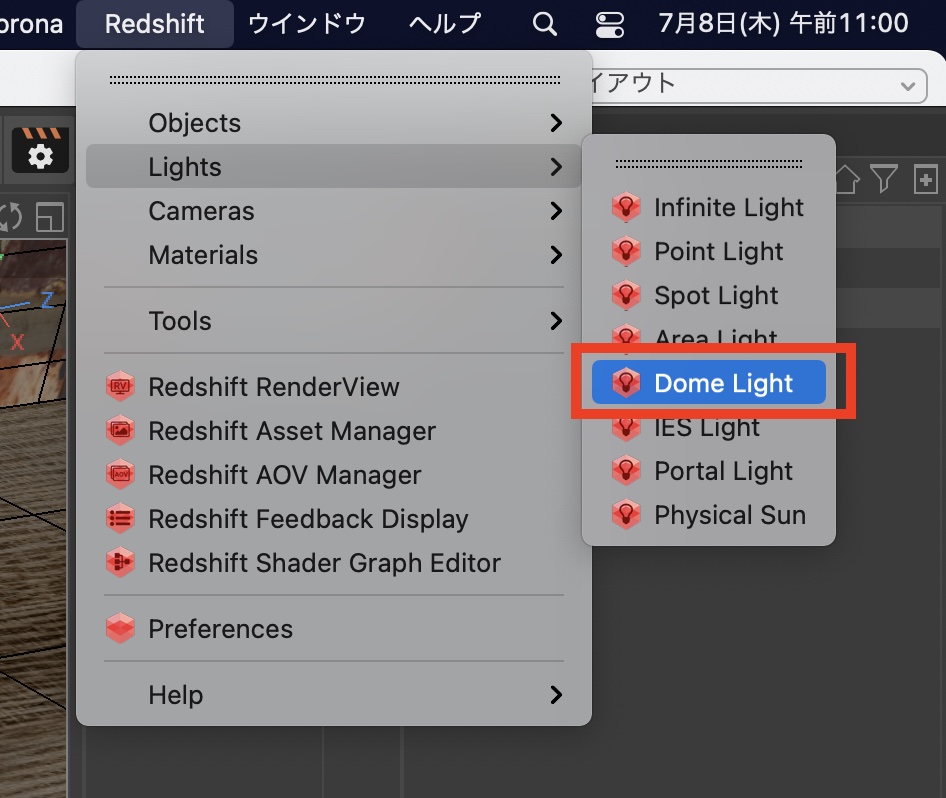Open Redshift Preferences
The width and height of the screenshot is (946, 798).
pyautogui.click(x=220, y=629)
